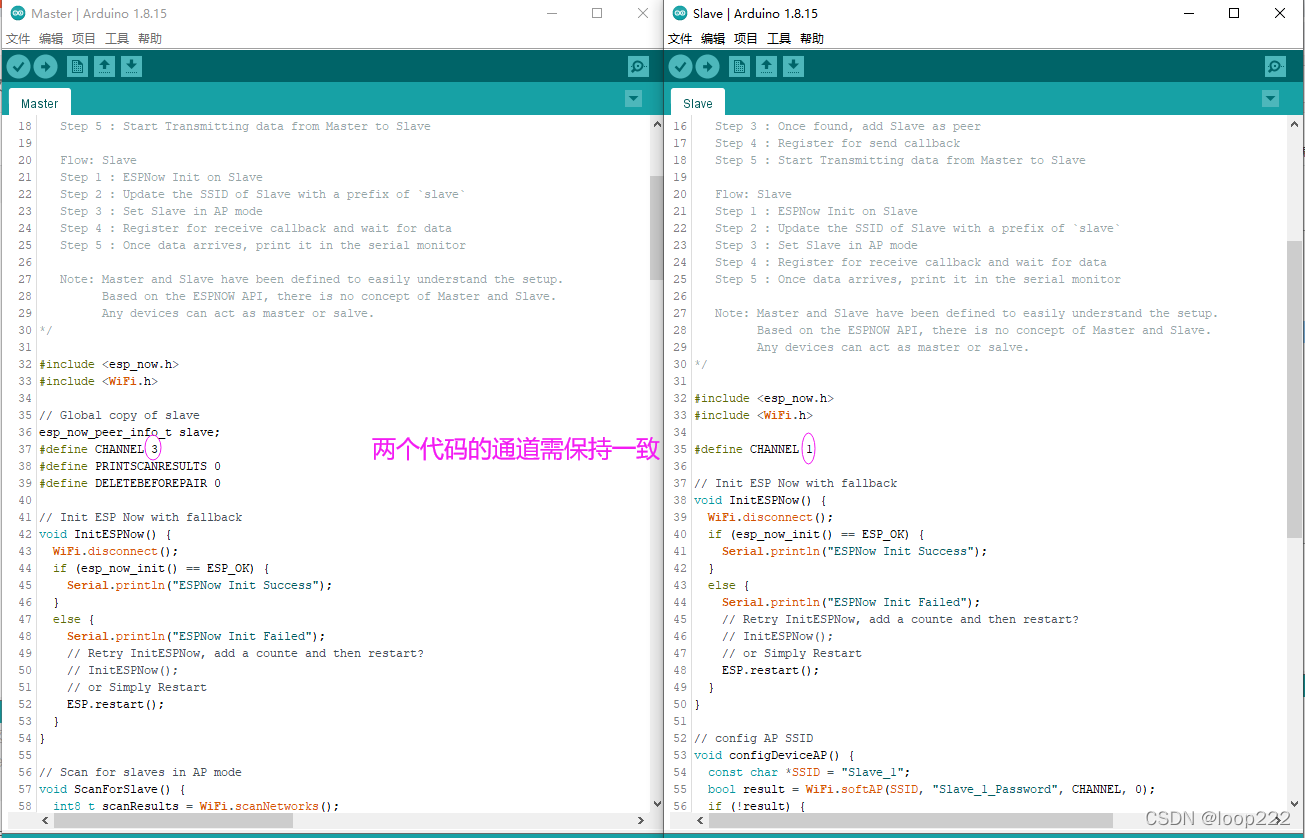
Task: Create new sketch in Master window
Action: [77, 67]
